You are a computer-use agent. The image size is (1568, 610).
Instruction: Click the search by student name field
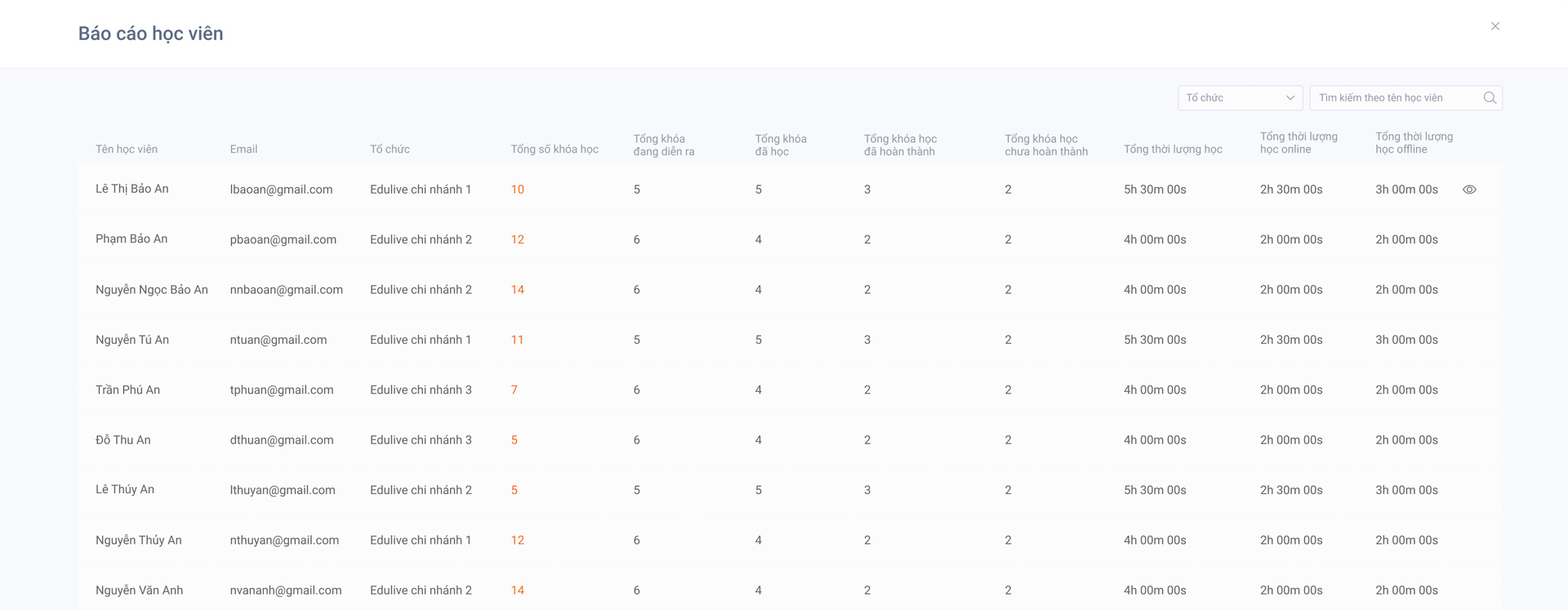point(1396,98)
